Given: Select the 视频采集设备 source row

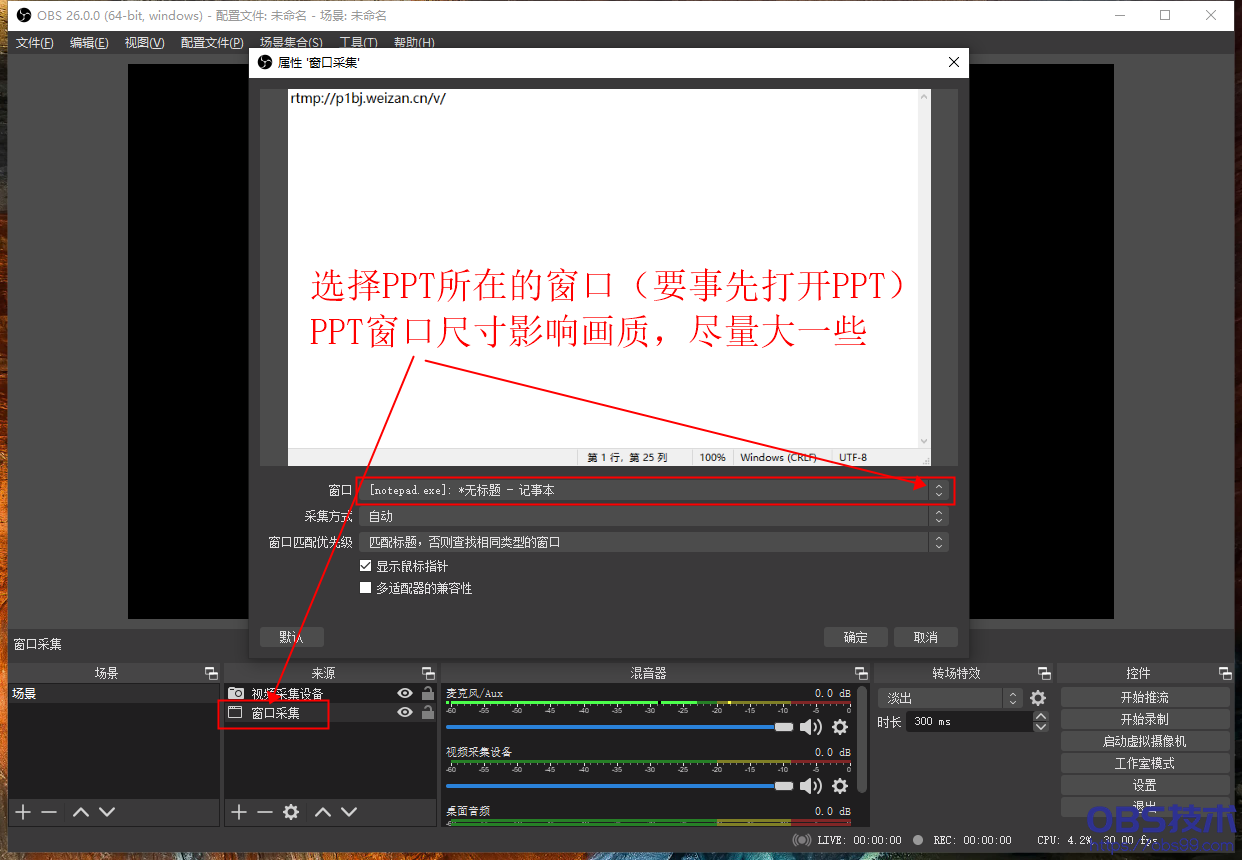Looking at the screenshot, I should point(331,693).
